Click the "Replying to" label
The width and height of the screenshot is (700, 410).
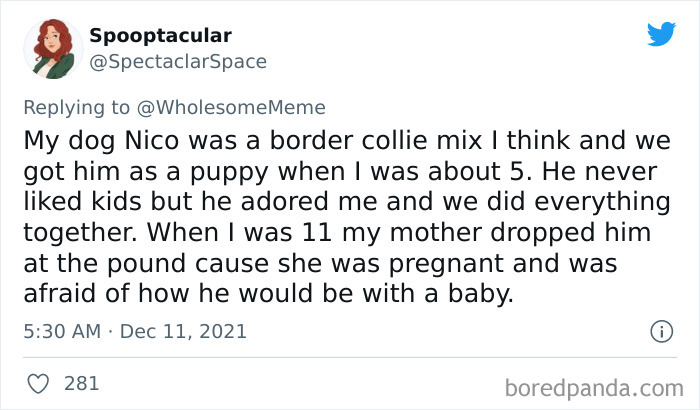coord(76,108)
